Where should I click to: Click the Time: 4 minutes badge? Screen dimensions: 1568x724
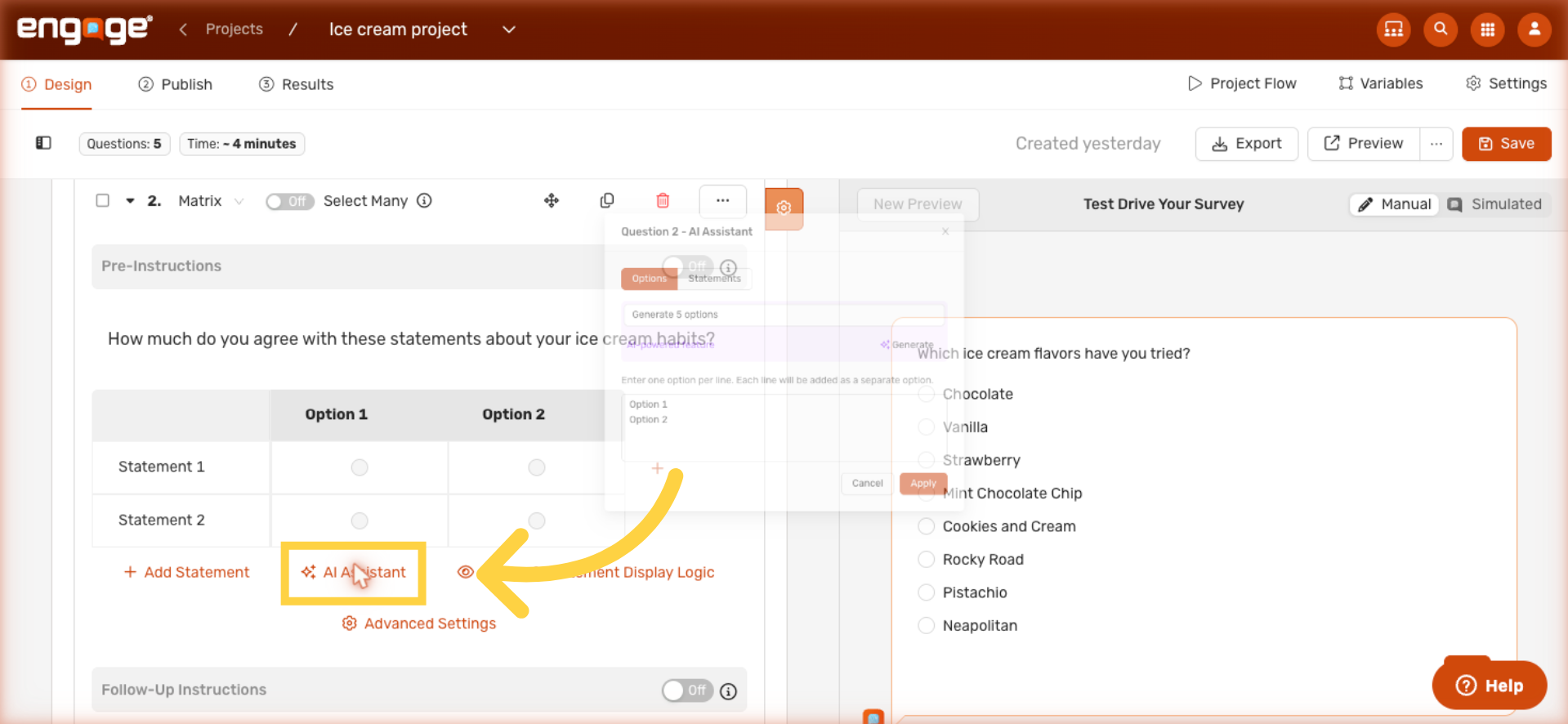[x=241, y=144]
